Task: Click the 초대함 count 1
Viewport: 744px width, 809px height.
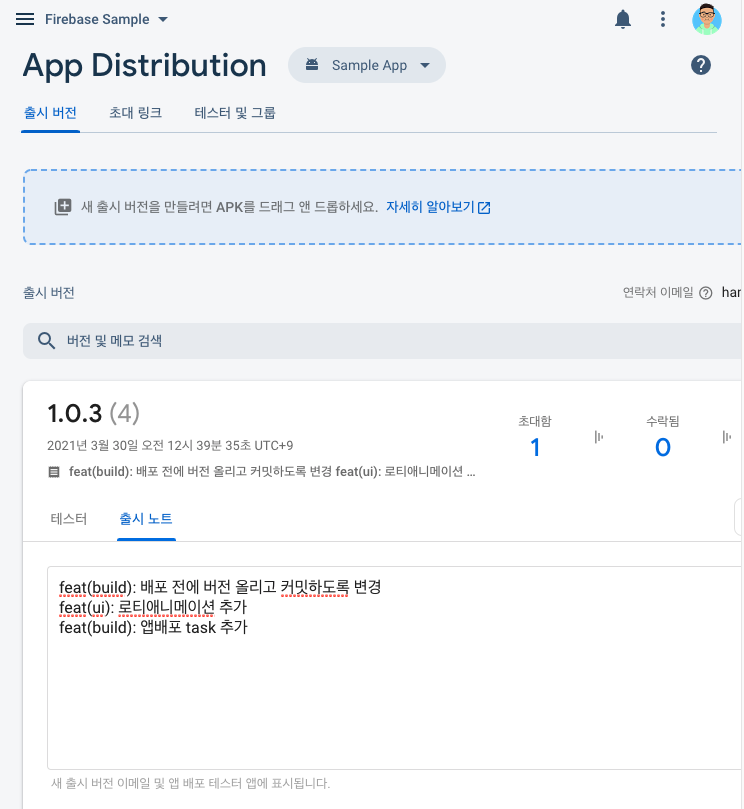Action: click(x=535, y=447)
